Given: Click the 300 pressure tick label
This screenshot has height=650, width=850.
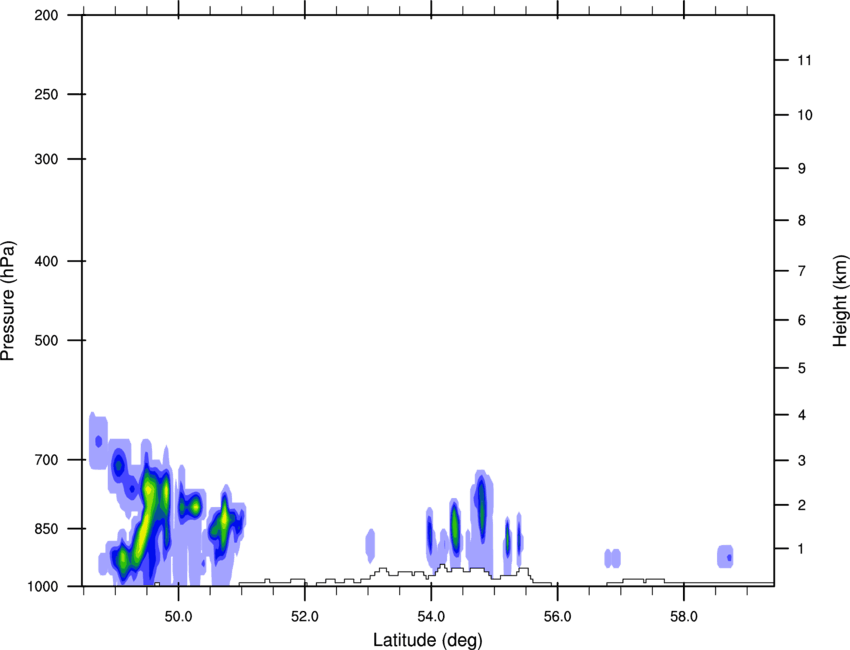Looking at the screenshot, I should pos(47,159).
